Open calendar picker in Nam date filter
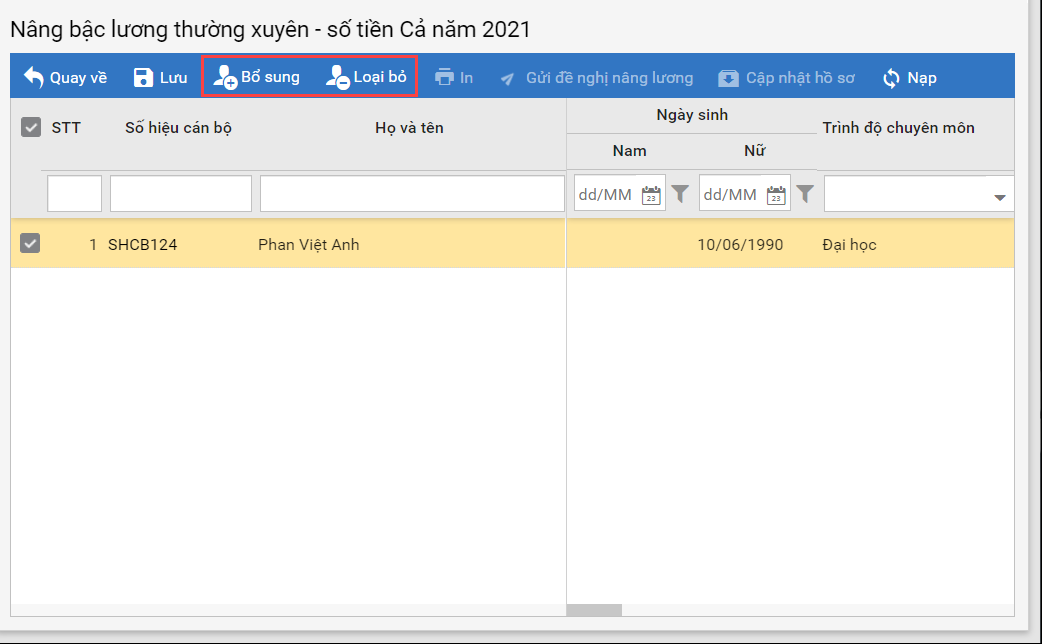This screenshot has width=1042, height=644. pos(651,194)
